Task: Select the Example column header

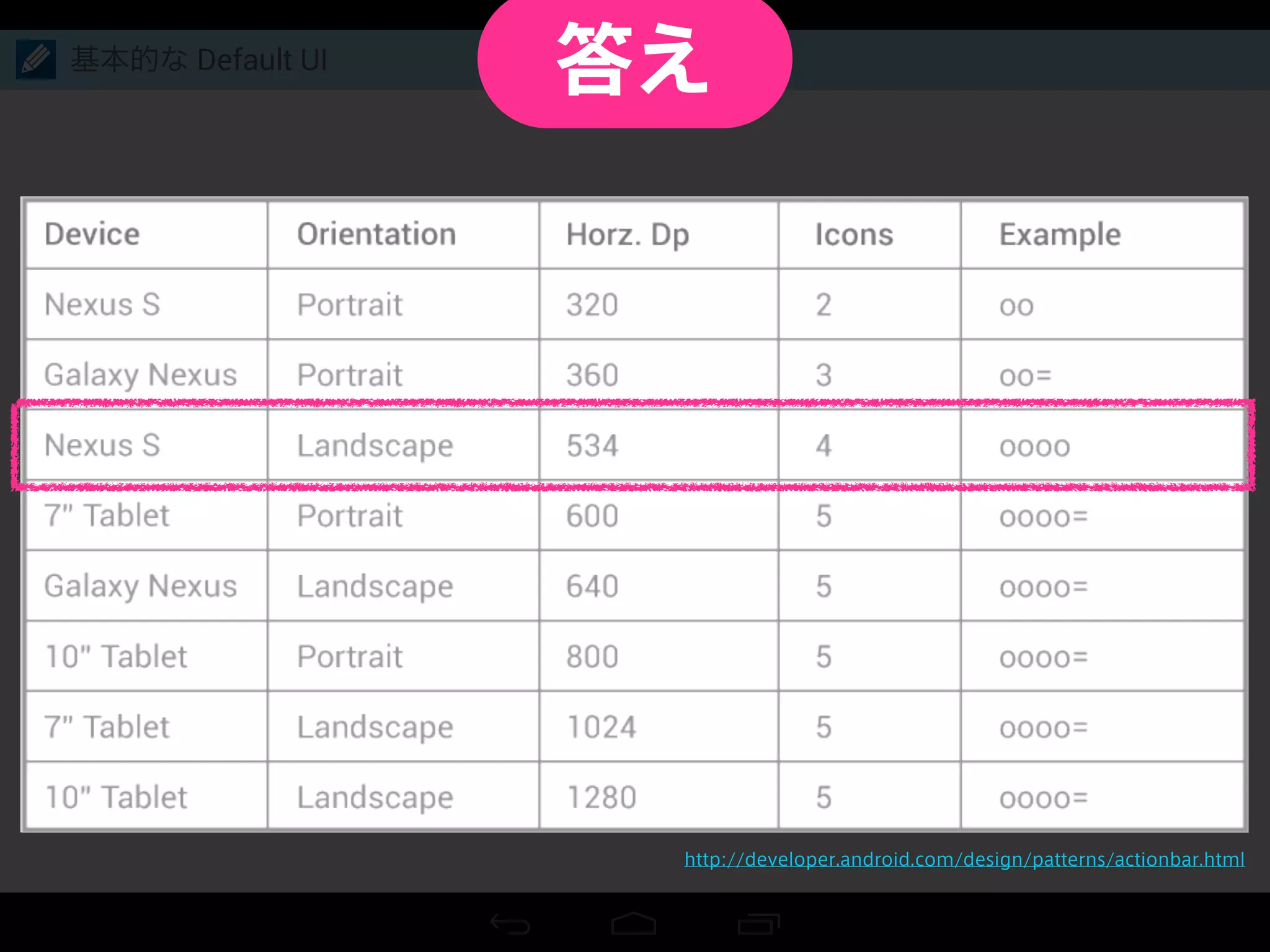Action: [x=1060, y=235]
